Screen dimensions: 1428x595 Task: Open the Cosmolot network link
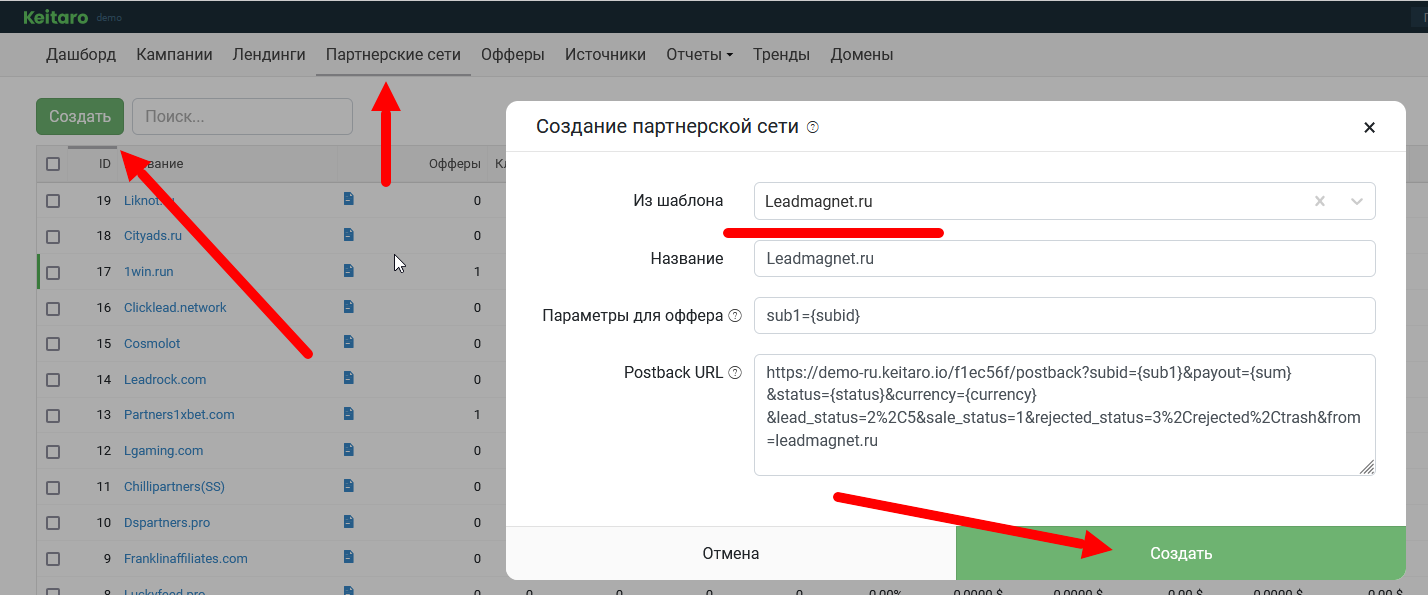152,344
